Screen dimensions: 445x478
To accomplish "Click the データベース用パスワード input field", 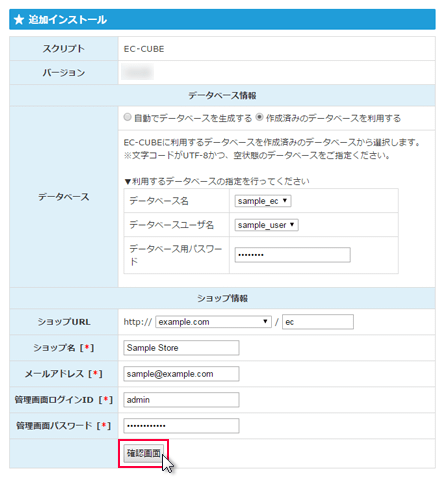I will 292,255.
